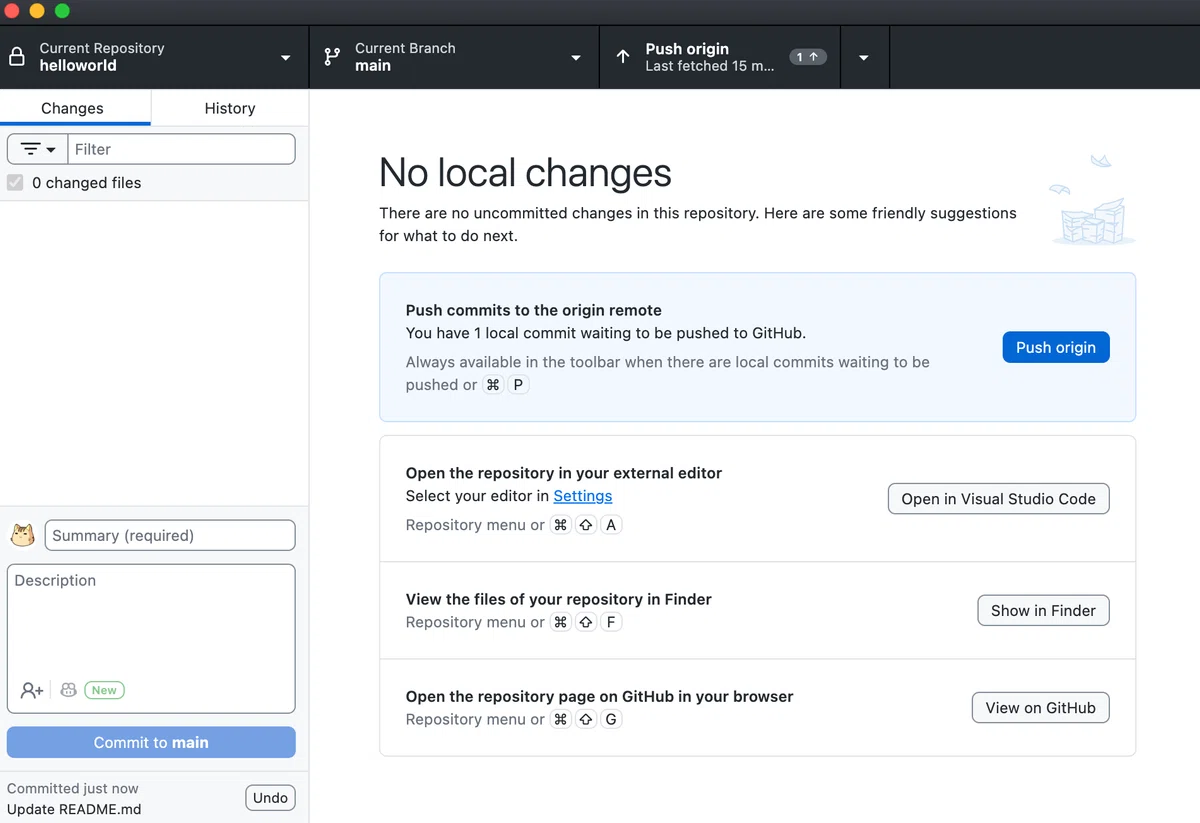Undo the last commit
1200x823 pixels.
[x=270, y=797]
